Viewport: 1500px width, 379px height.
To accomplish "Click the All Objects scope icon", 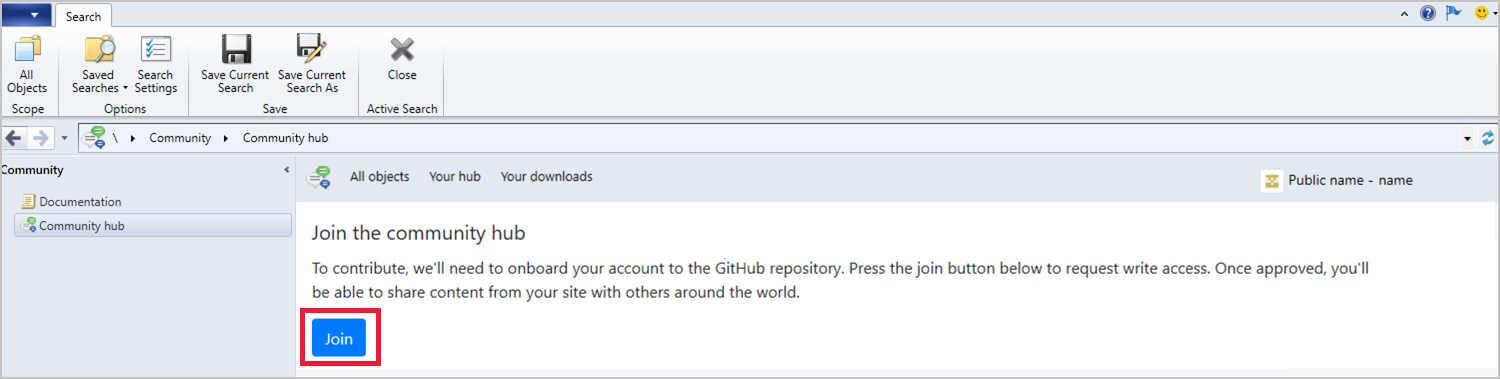I will 27,65.
